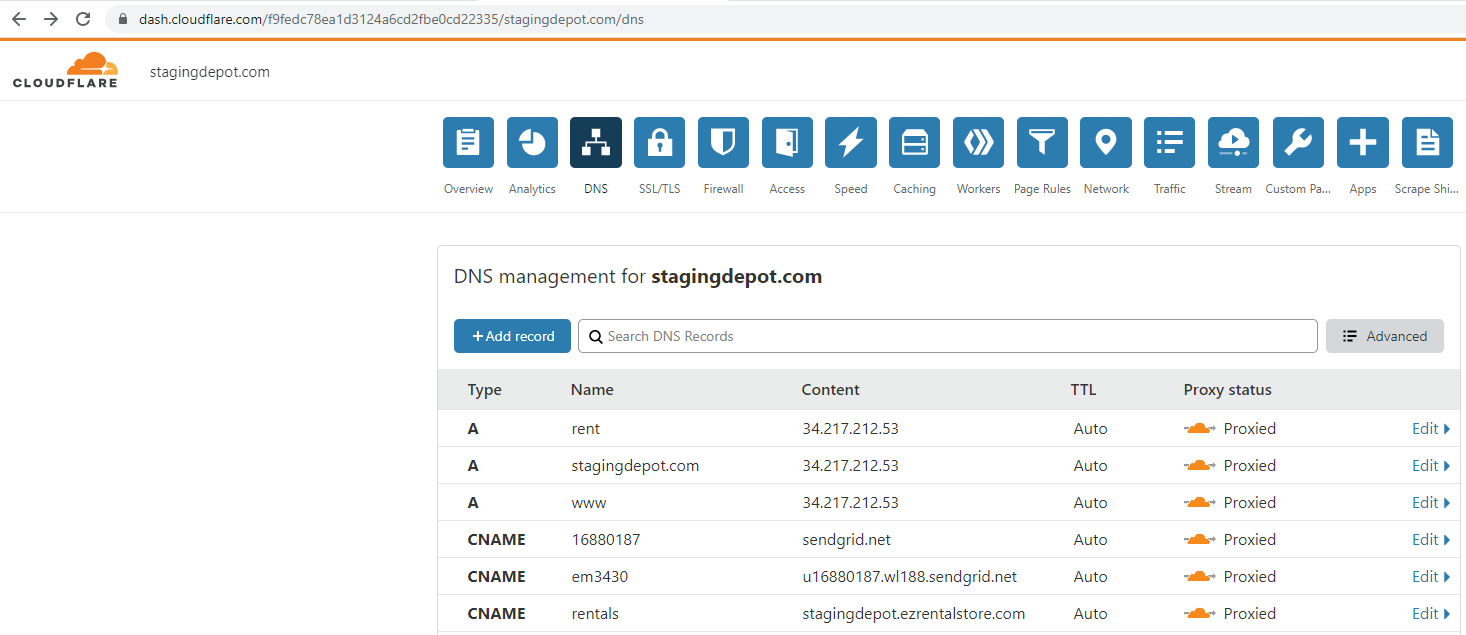
Task: Toggle proxy cloud for stagingdepot.com A record
Action: click(1200, 466)
